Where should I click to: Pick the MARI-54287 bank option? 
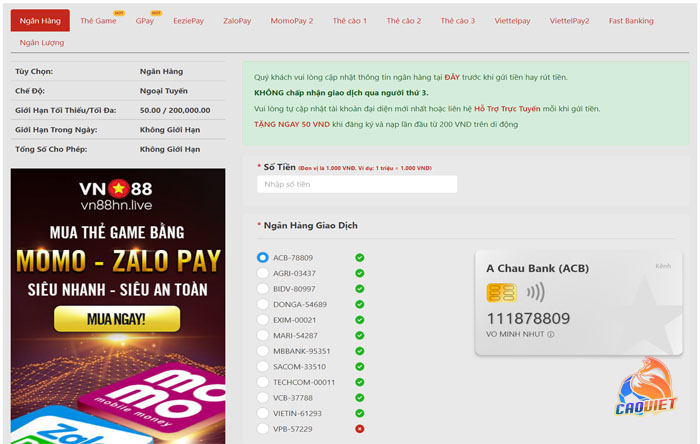pyautogui.click(x=262, y=335)
